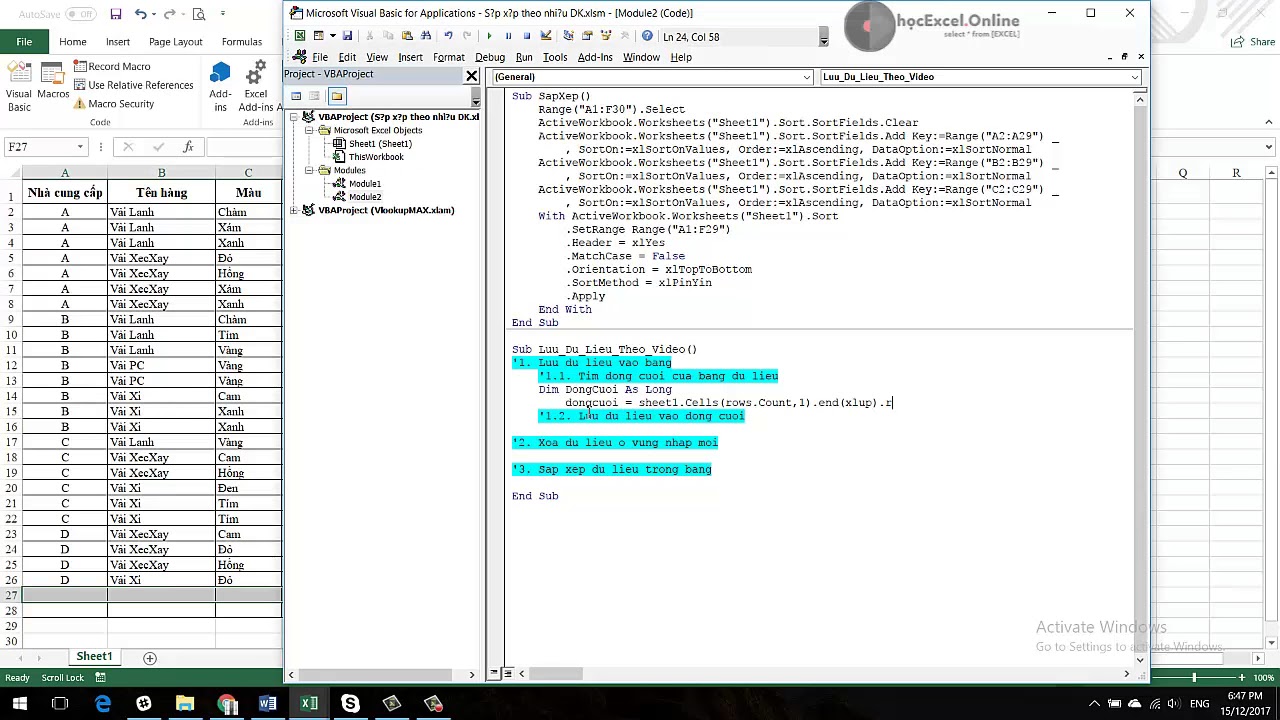Undo from Excel quick access toolbar
1280x720 pixels.
coord(141,14)
